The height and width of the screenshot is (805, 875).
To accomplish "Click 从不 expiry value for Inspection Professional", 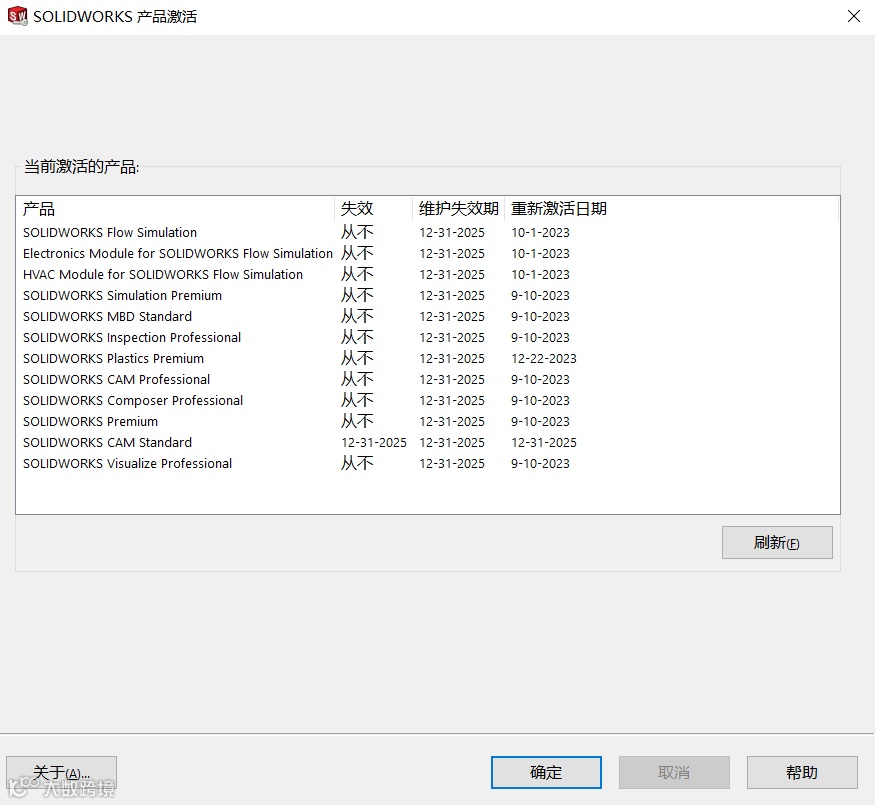I will pyautogui.click(x=357, y=338).
